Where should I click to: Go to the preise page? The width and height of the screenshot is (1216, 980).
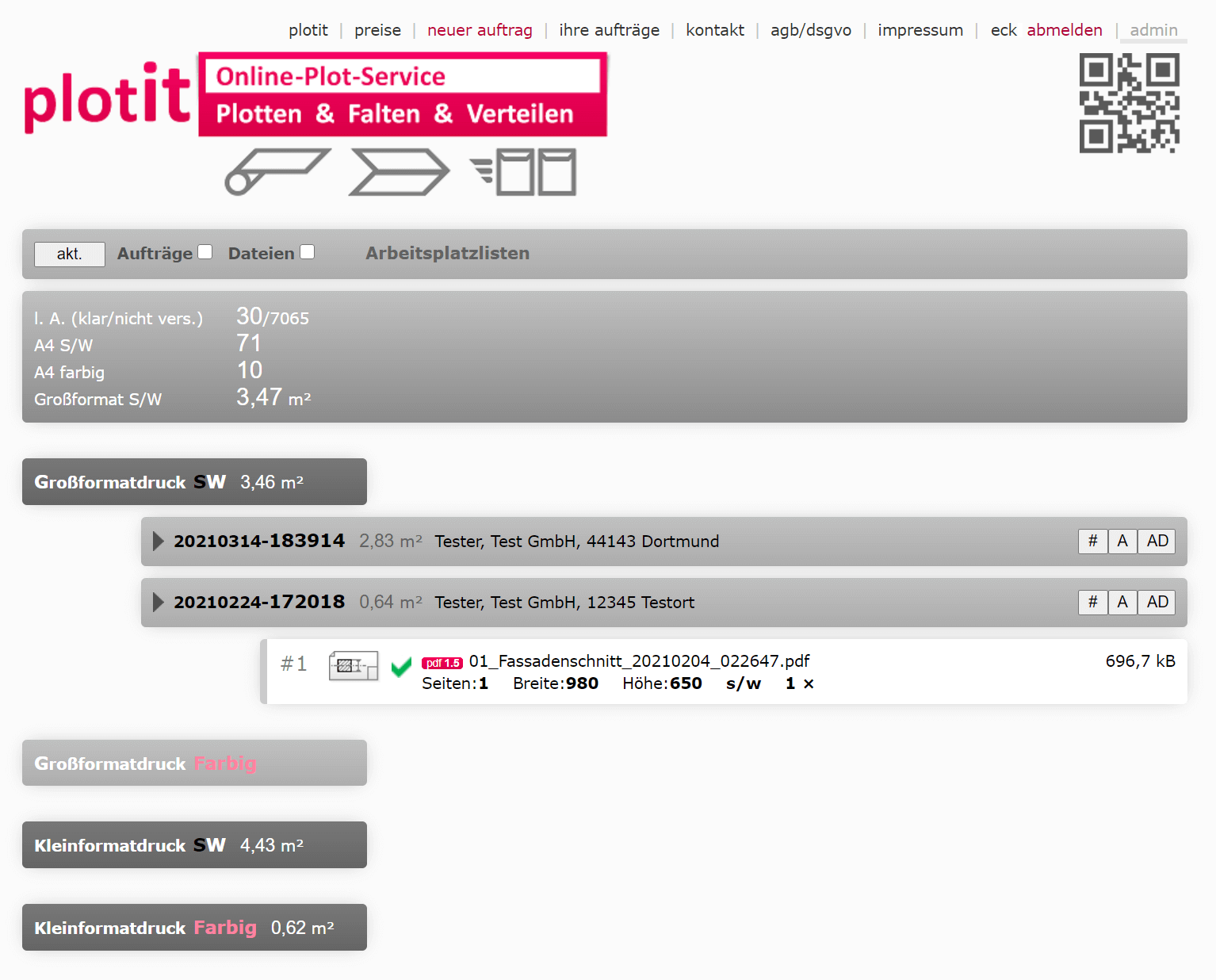pyautogui.click(x=377, y=30)
